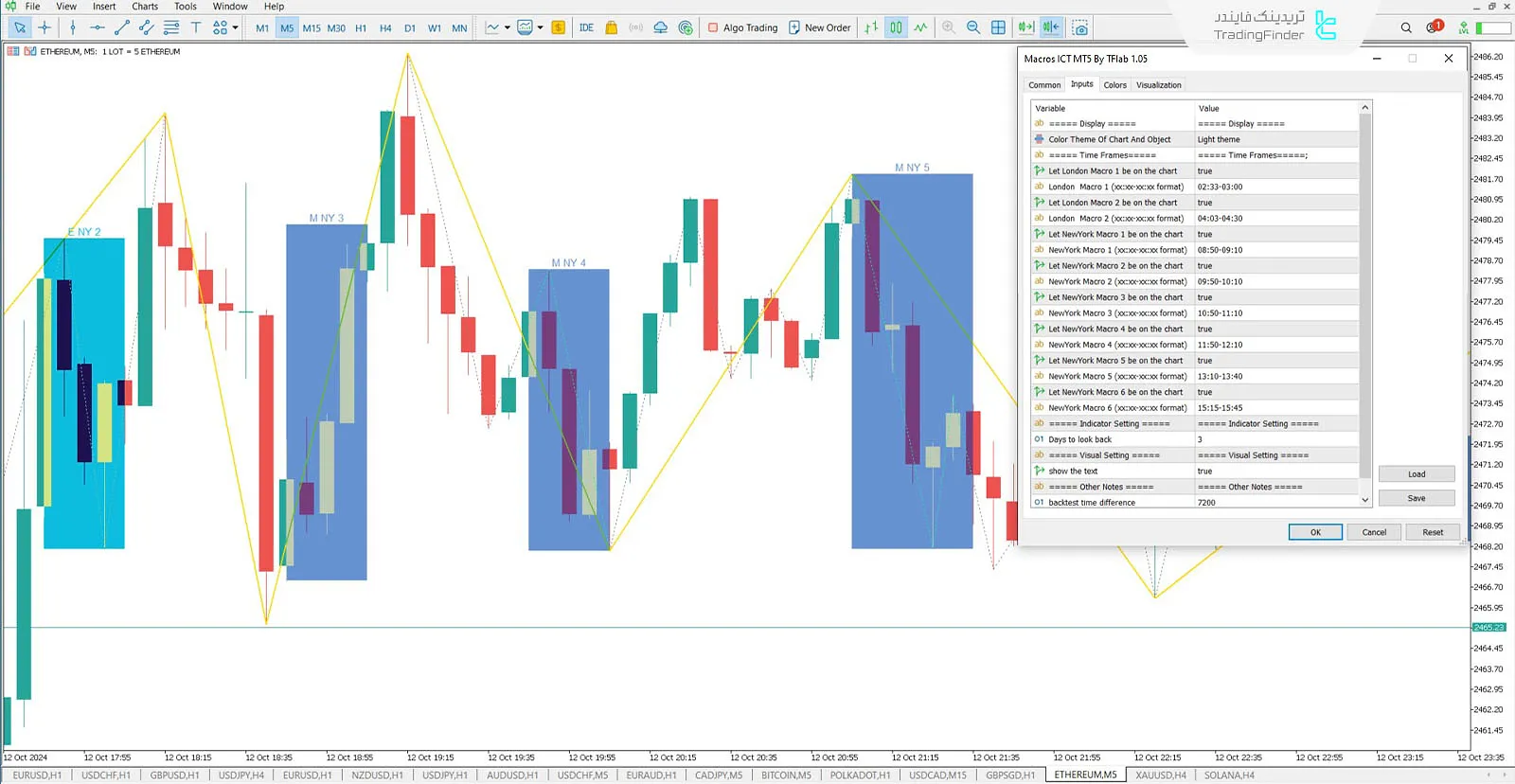Toggle 'Let London Macro 1 be on the chart' value

pyautogui.click(x=1274, y=171)
